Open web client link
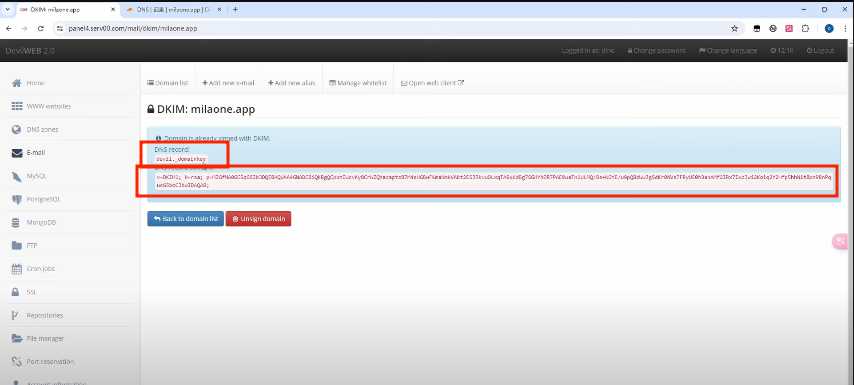The image size is (854, 385). [432, 83]
